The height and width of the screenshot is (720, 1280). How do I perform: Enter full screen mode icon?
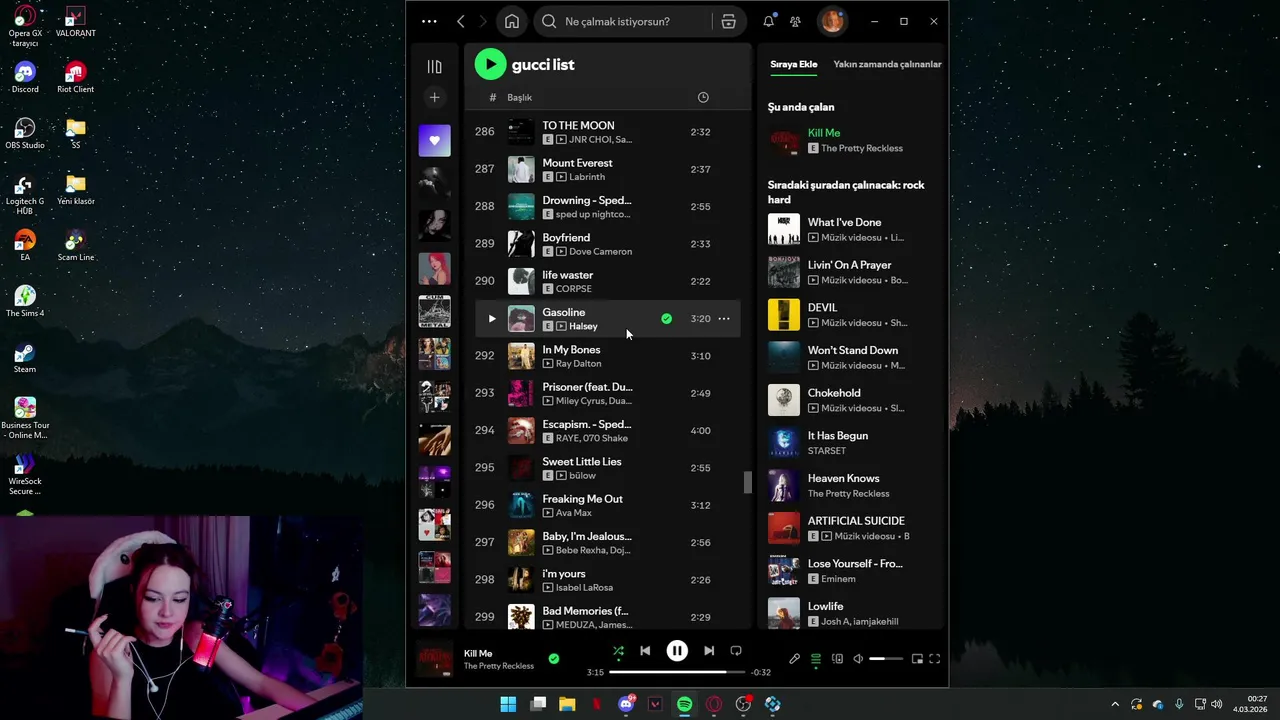click(935, 659)
